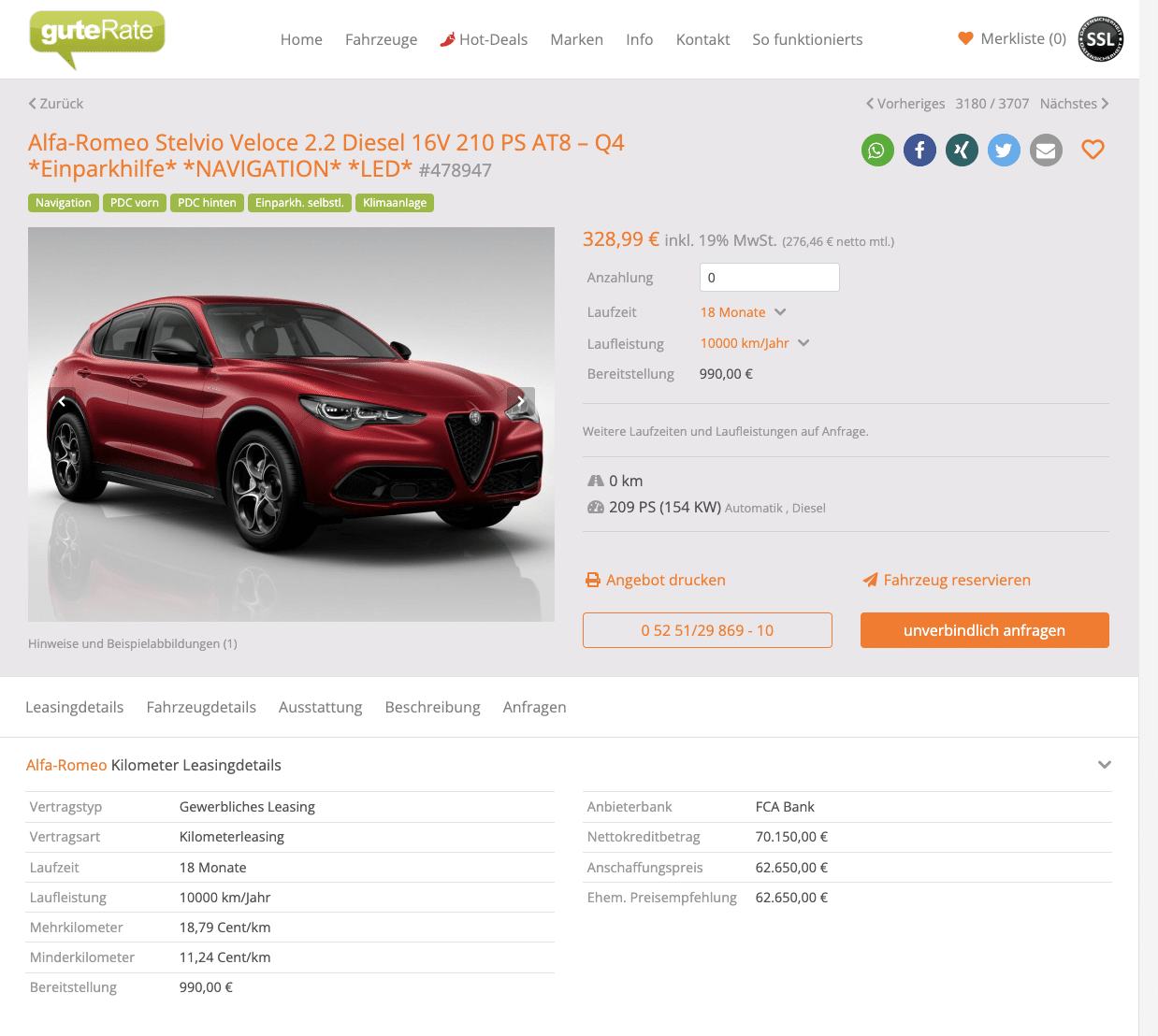This screenshot has width=1158, height=1036.
Task: Click the Klimaanlage tag
Action: 395,203
